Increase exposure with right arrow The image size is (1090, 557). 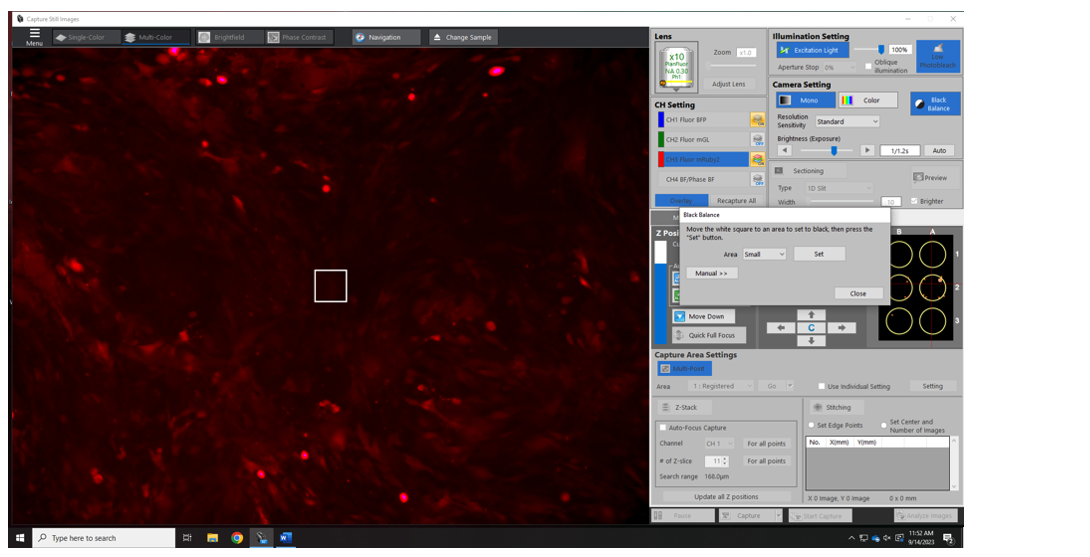coord(867,150)
